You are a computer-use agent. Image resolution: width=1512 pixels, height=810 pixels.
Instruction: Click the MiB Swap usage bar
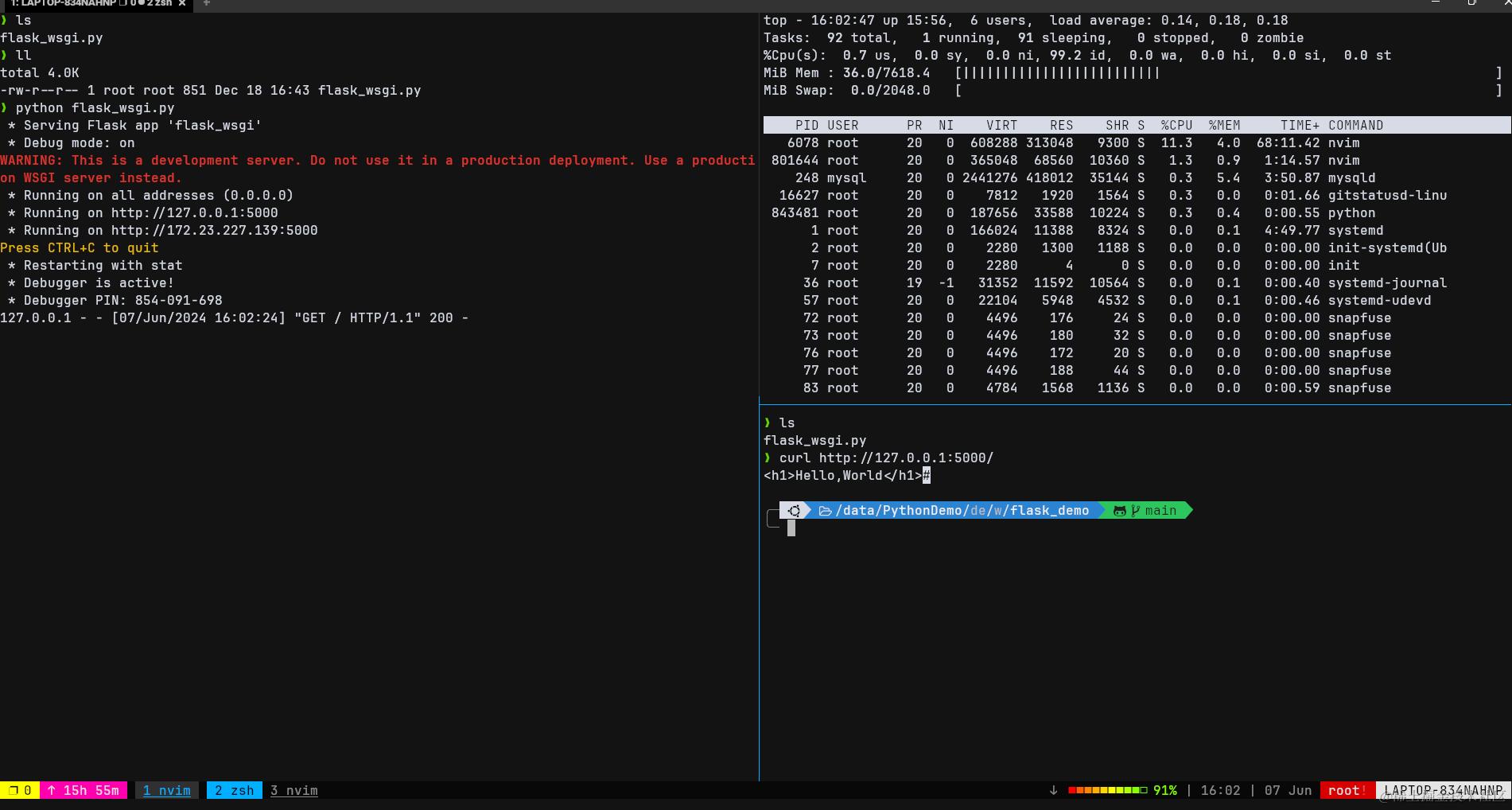pos(1228,90)
